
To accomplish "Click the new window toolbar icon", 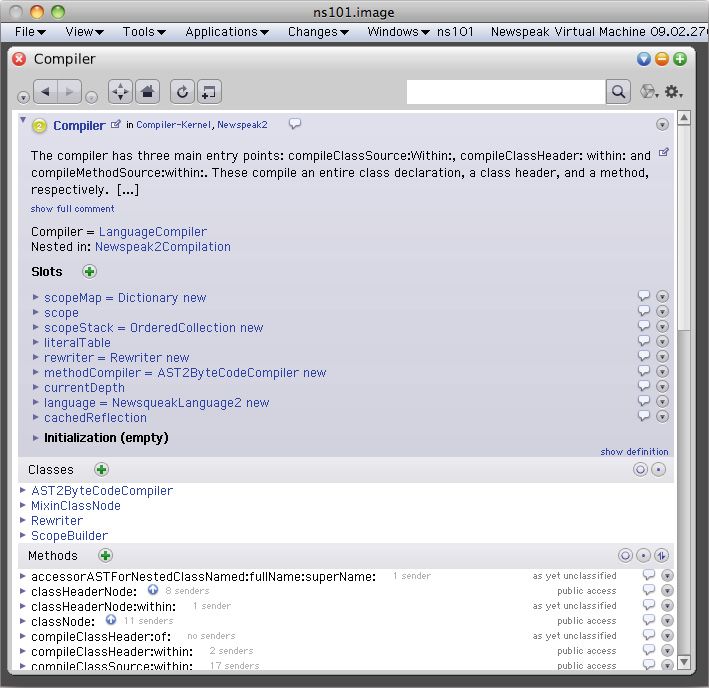I will pos(209,92).
